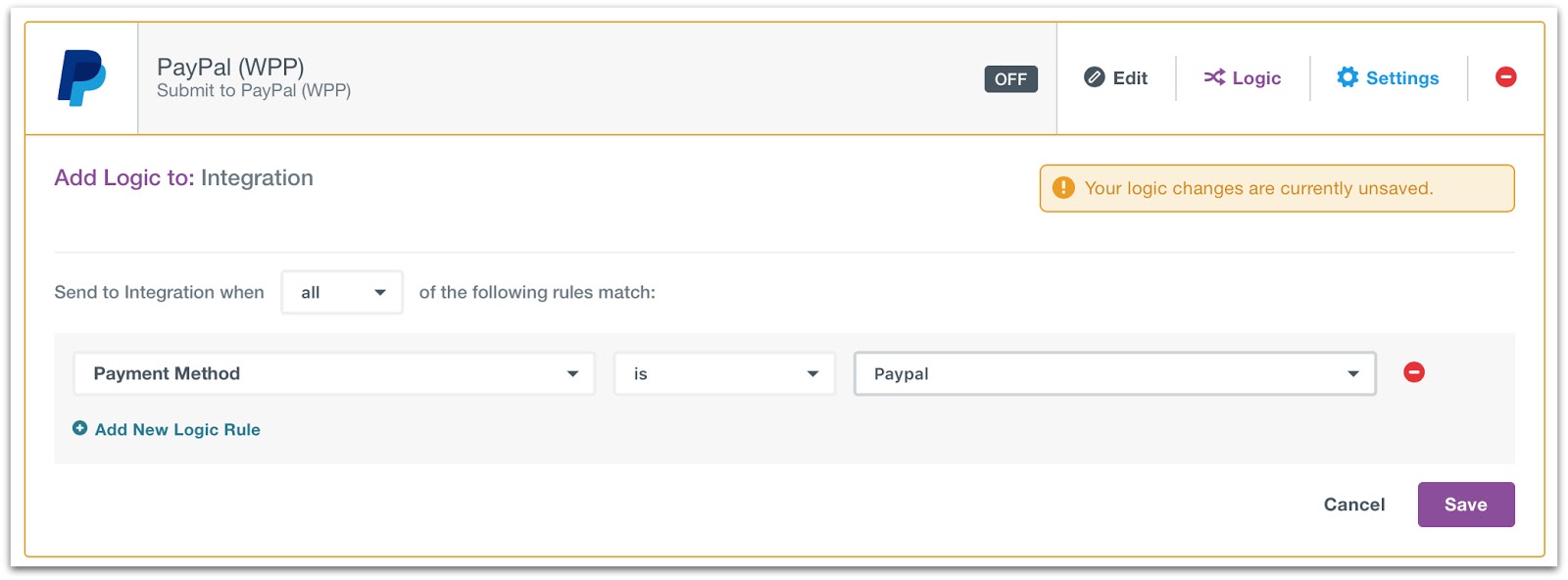
Task: Click the PayPal (WPP) integration title
Action: [x=230, y=67]
